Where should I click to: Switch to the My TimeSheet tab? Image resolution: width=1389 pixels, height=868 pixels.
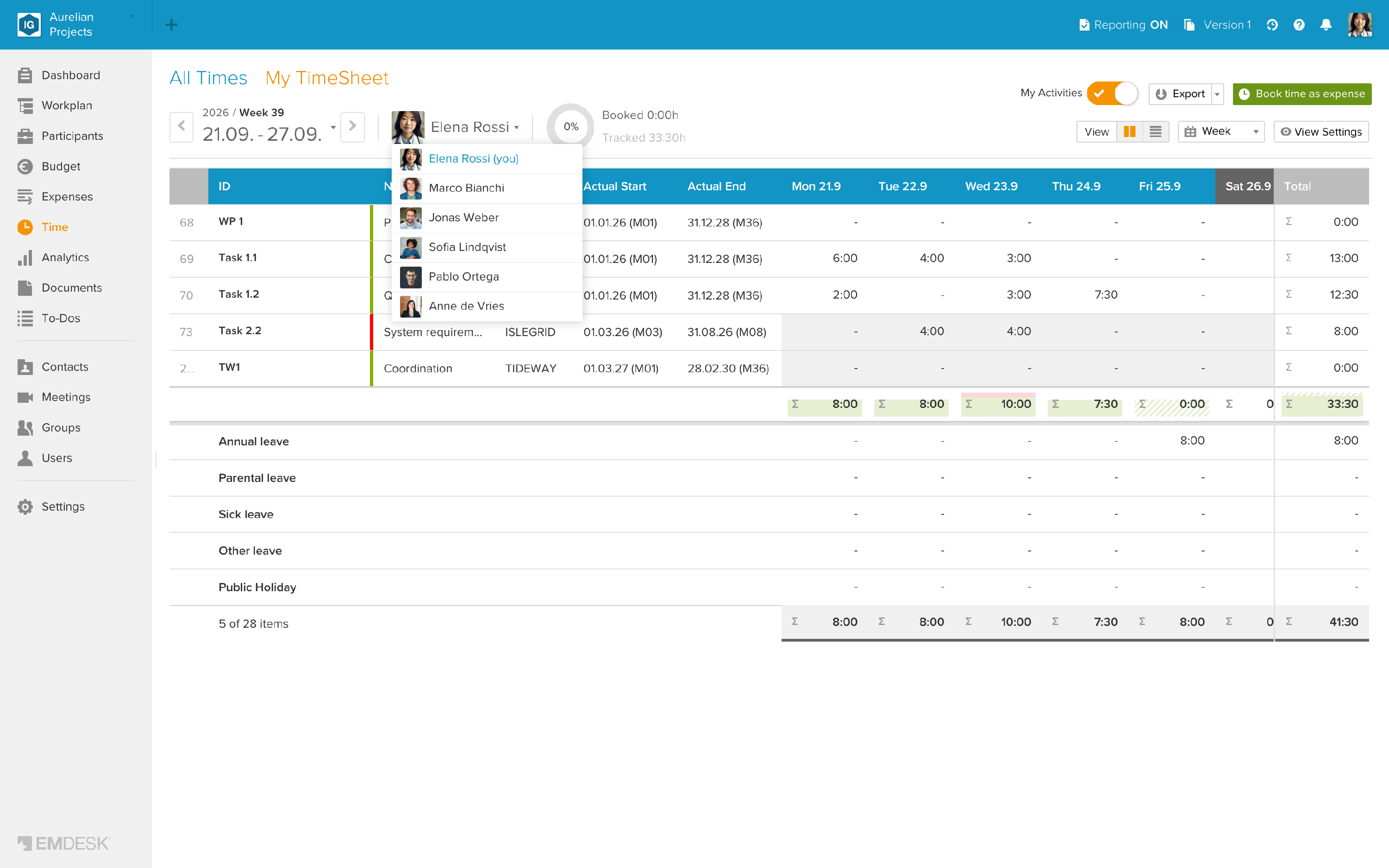[327, 77]
